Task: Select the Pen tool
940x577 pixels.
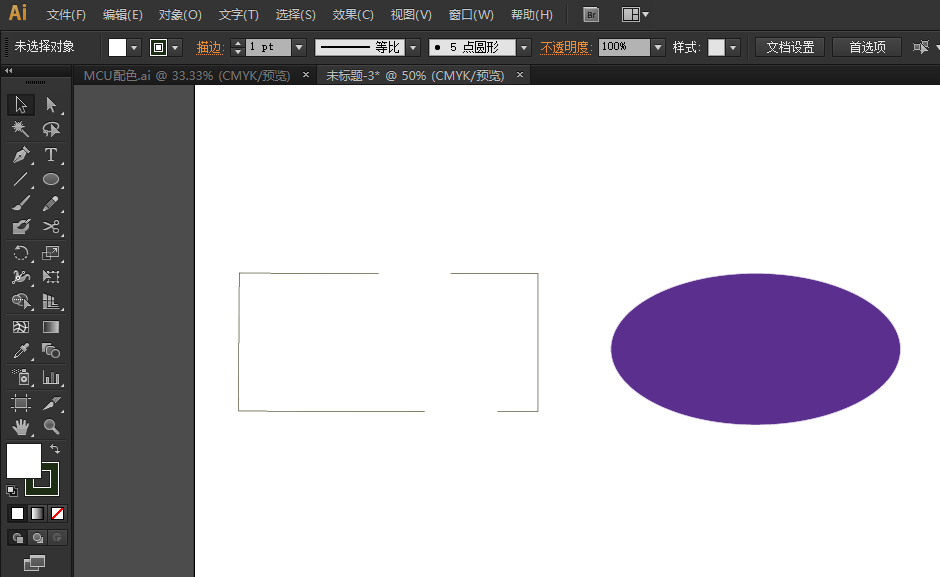Action: [21, 155]
